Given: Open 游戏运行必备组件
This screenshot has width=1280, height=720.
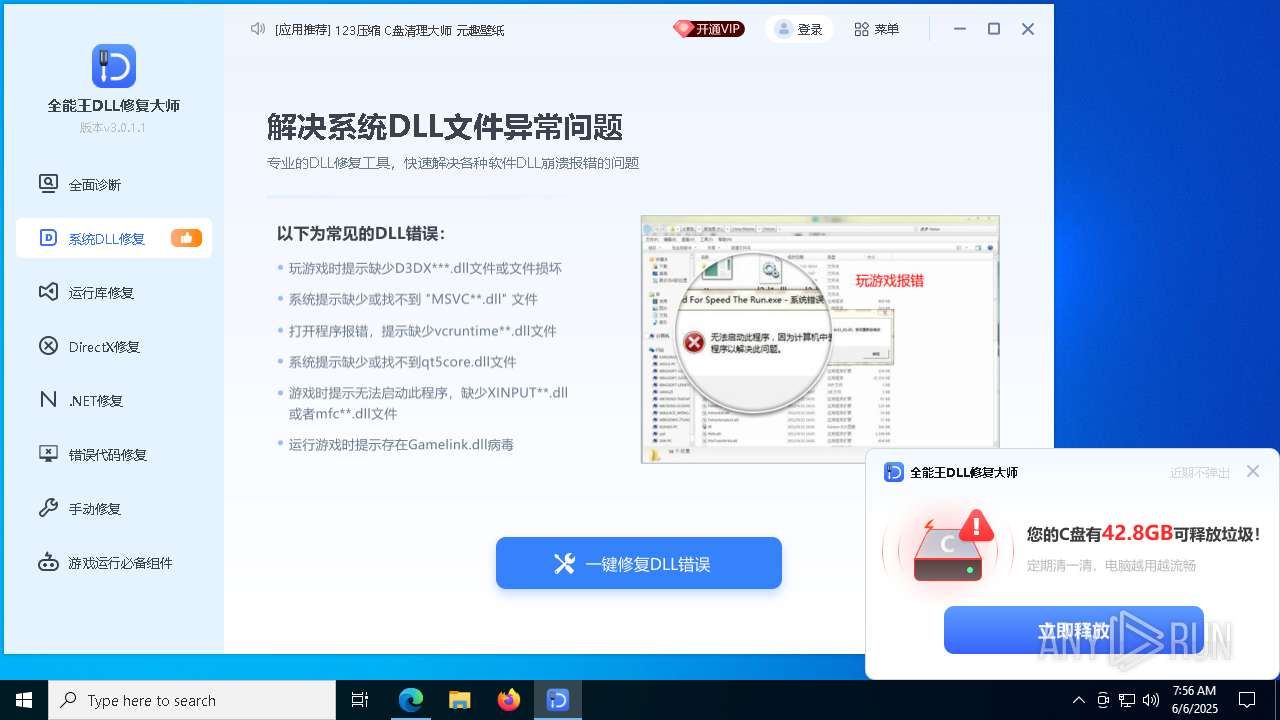Looking at the screenshot, I should [x=113, y=562].
